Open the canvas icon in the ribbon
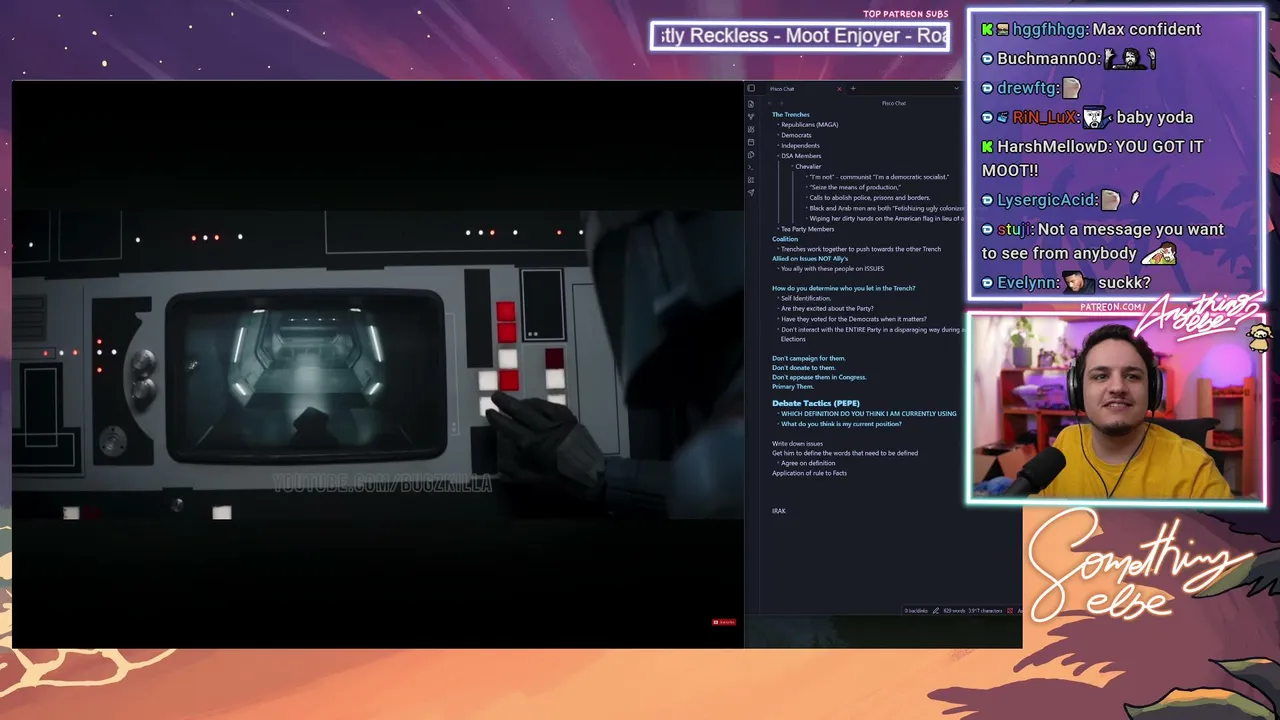Screen dimensions: 1280x720 click(751, 130)
